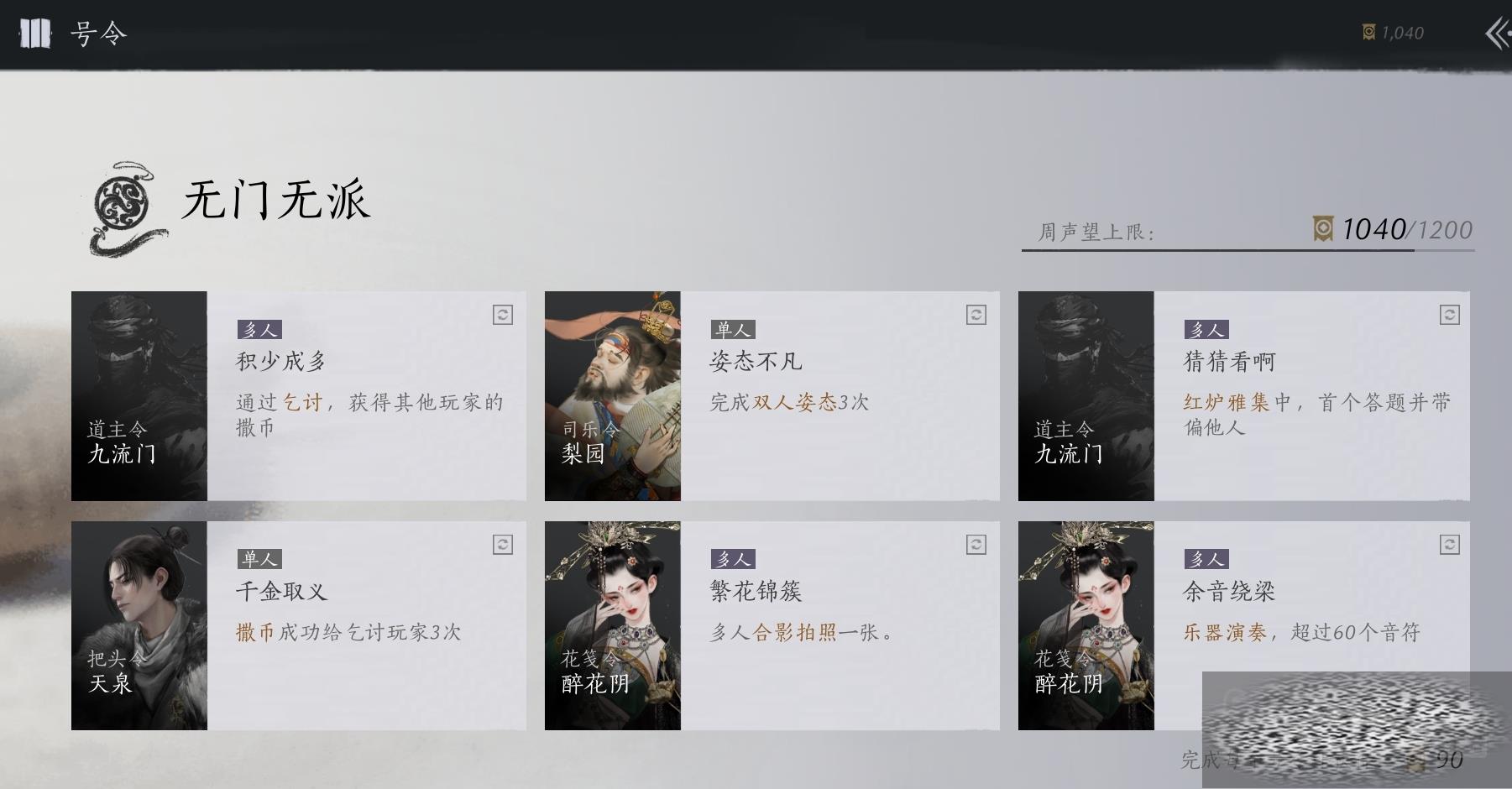
Task: Refresh the 姿态不凡 quest card
Action: (976, 315)
